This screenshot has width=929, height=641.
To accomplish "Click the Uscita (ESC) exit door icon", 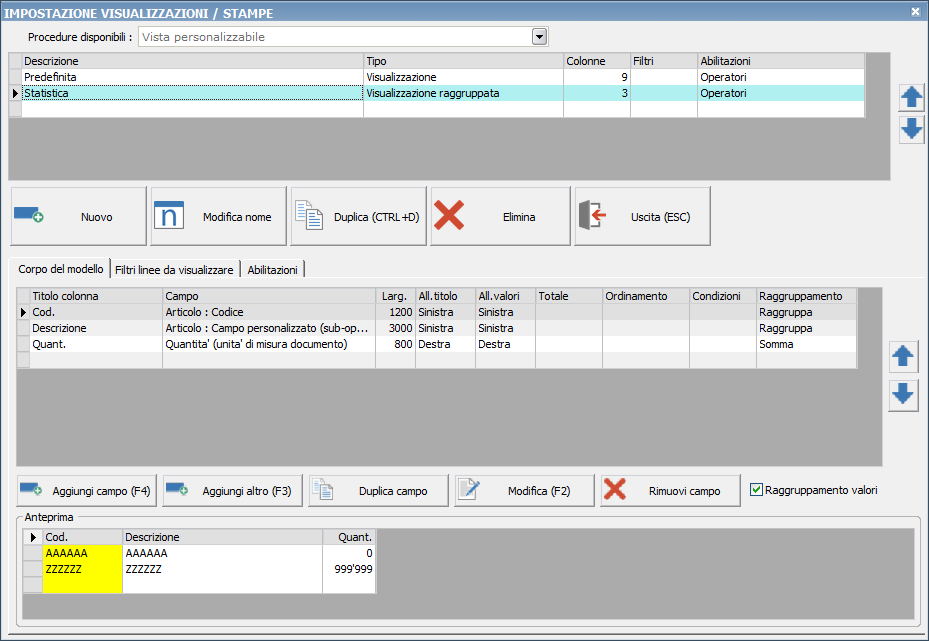I will pyautogui.click(x=592, y=215).
